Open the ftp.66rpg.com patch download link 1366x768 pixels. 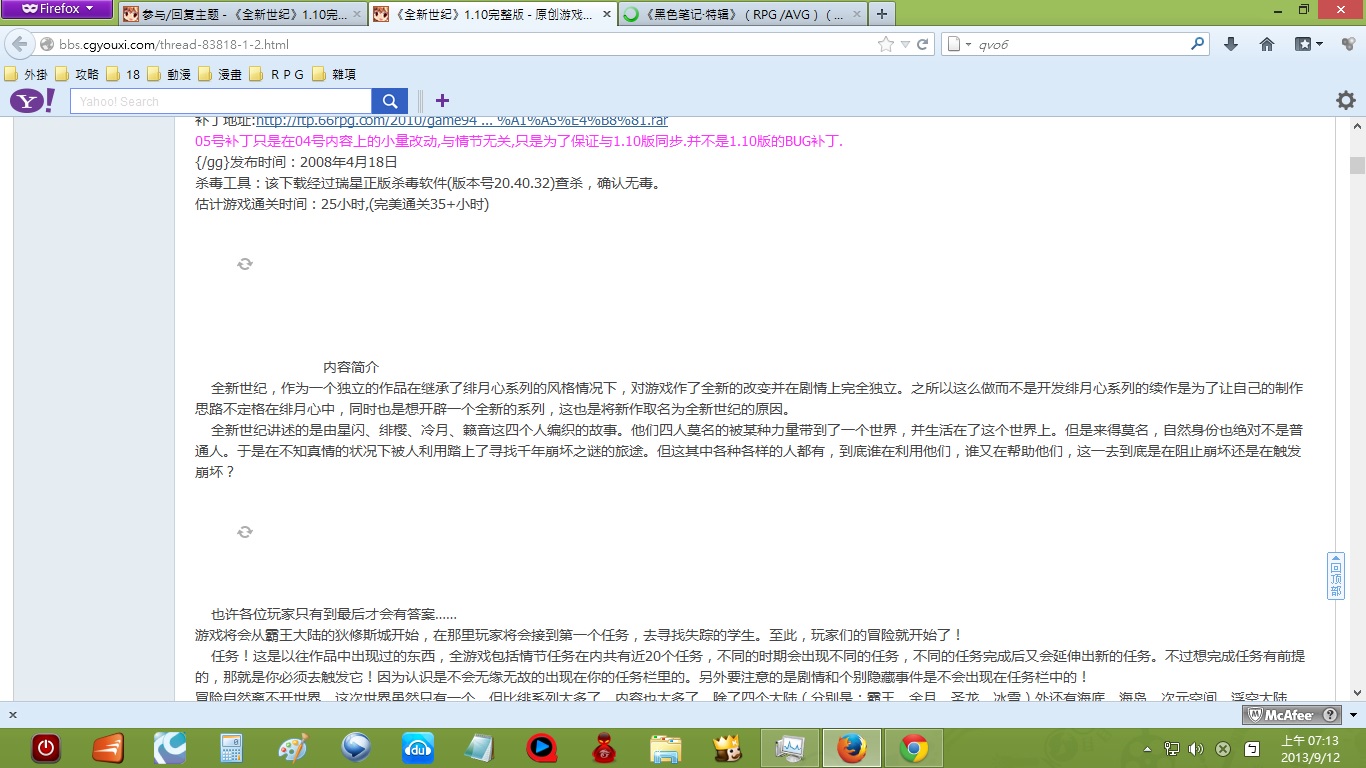(x=462, y=120)
